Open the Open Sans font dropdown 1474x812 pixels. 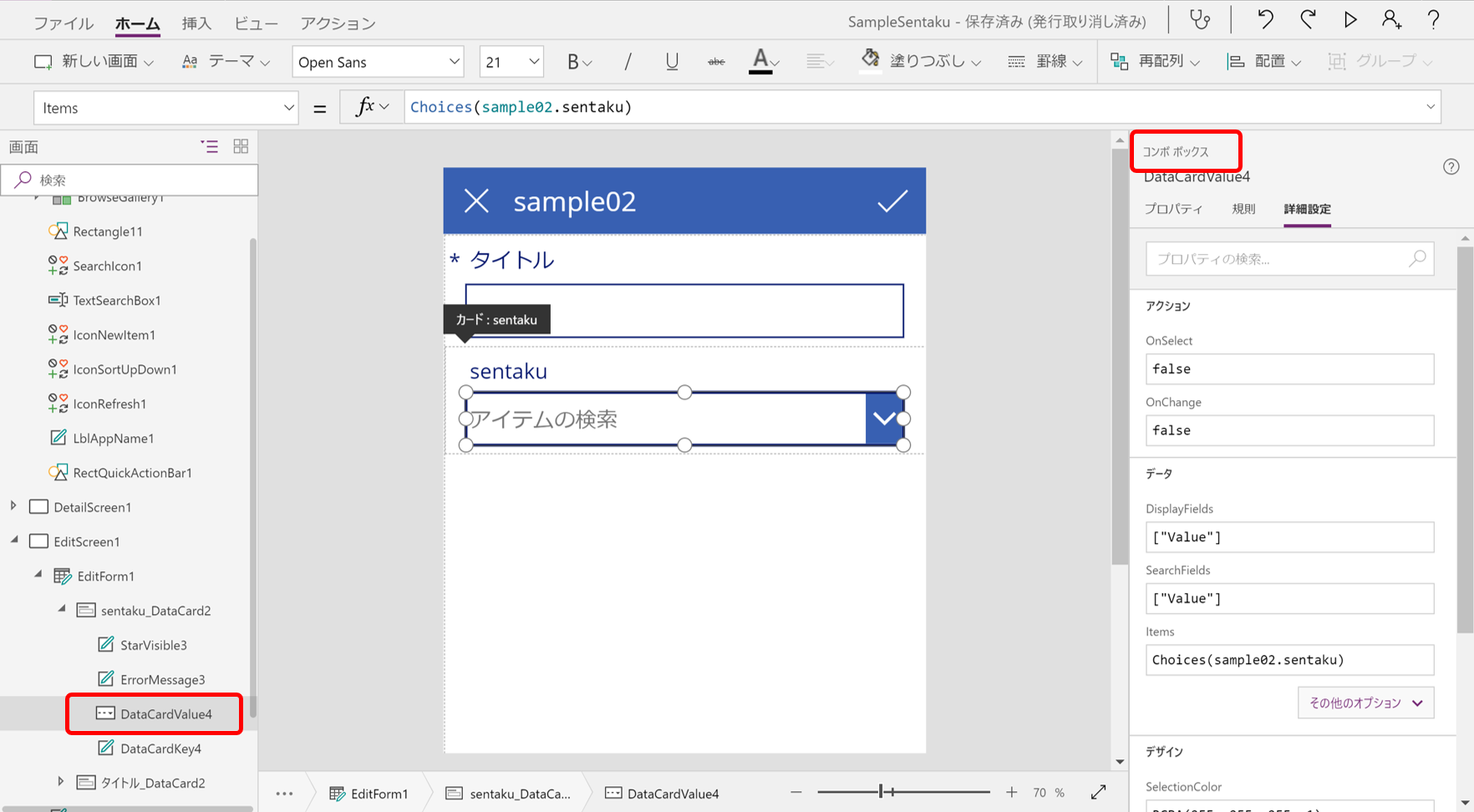[378, 61]
